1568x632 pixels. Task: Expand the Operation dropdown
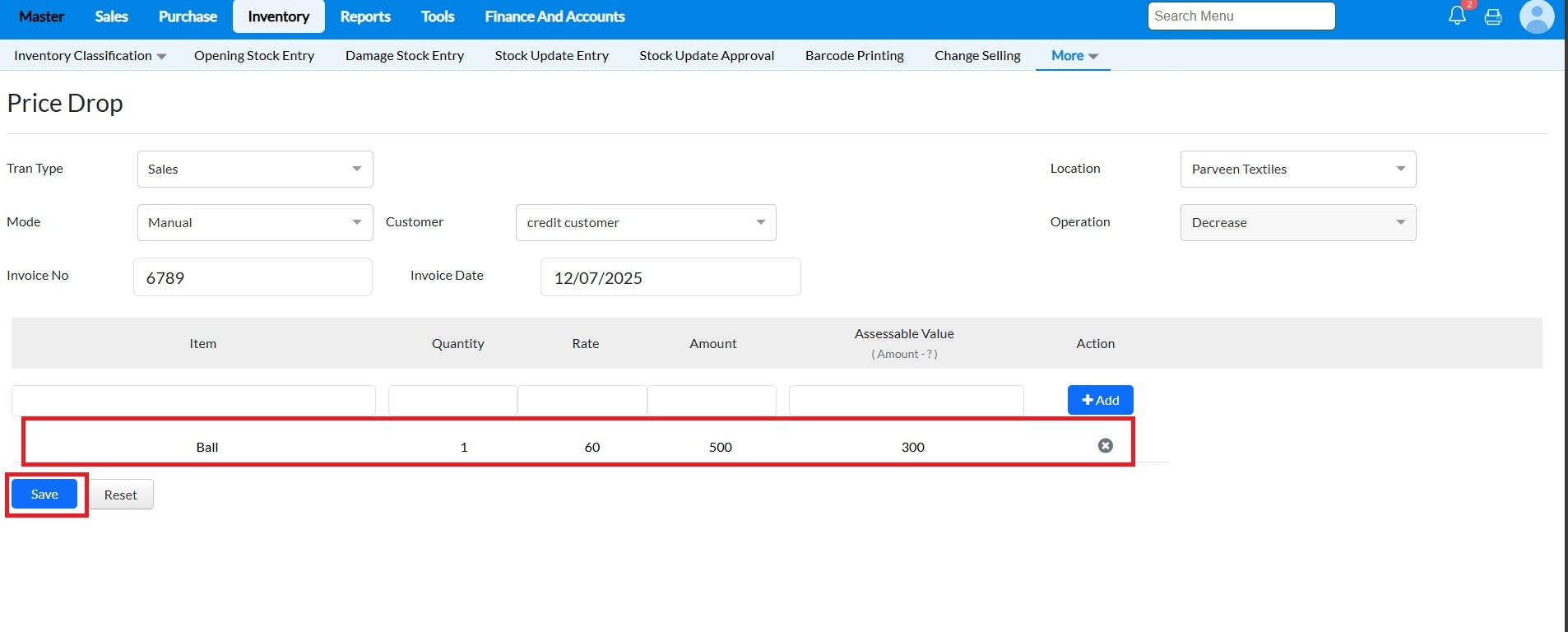(x=1297, y=222)
